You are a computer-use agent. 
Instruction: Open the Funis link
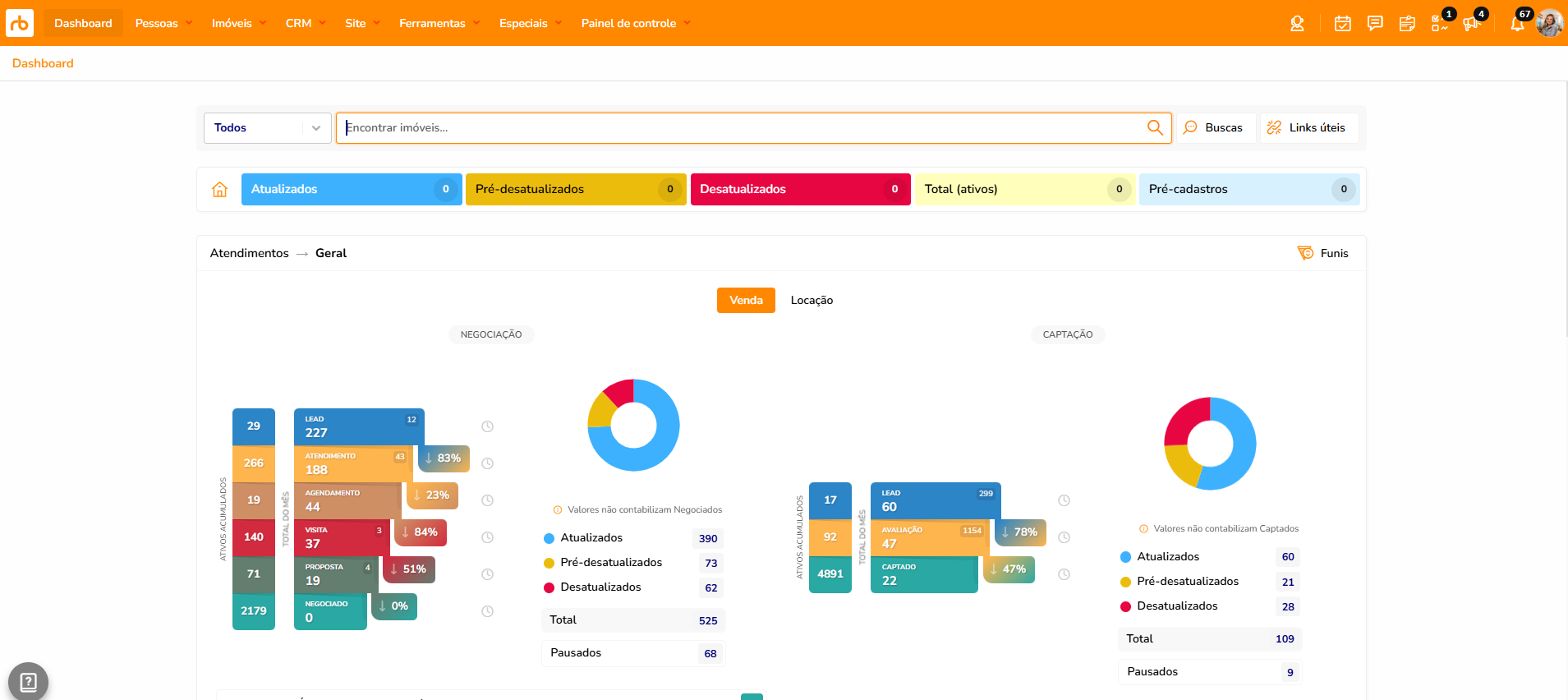click(1323, 253)
